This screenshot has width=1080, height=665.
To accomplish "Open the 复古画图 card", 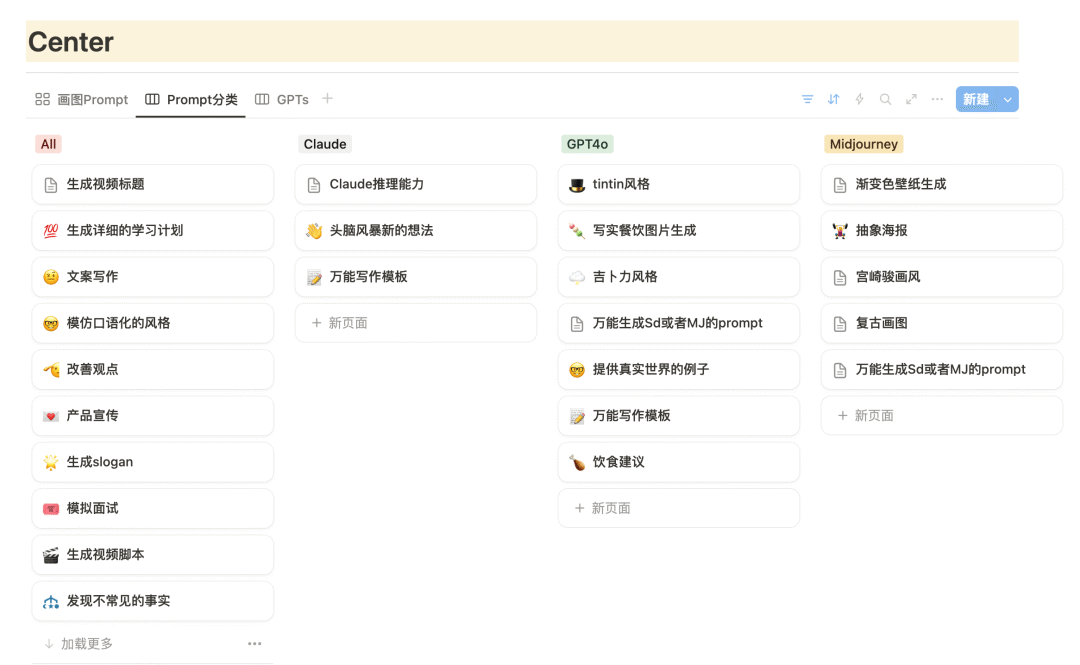I will [x=942, y=323].
